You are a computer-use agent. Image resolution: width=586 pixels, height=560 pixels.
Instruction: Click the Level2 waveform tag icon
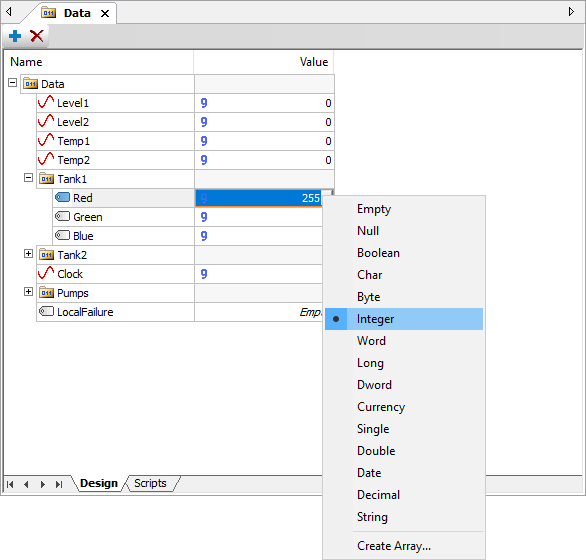pos(46,121)
